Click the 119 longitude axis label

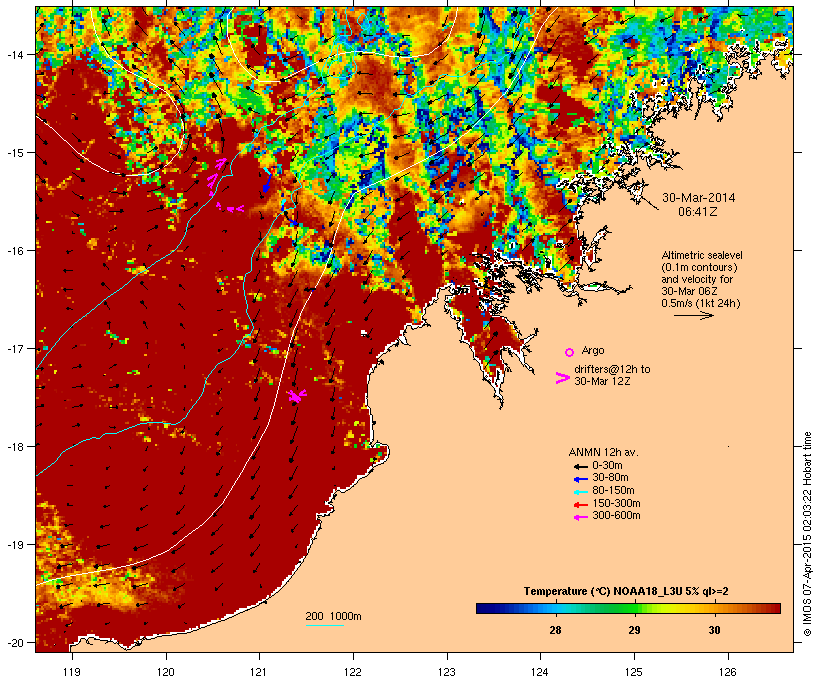pos(72,672)
